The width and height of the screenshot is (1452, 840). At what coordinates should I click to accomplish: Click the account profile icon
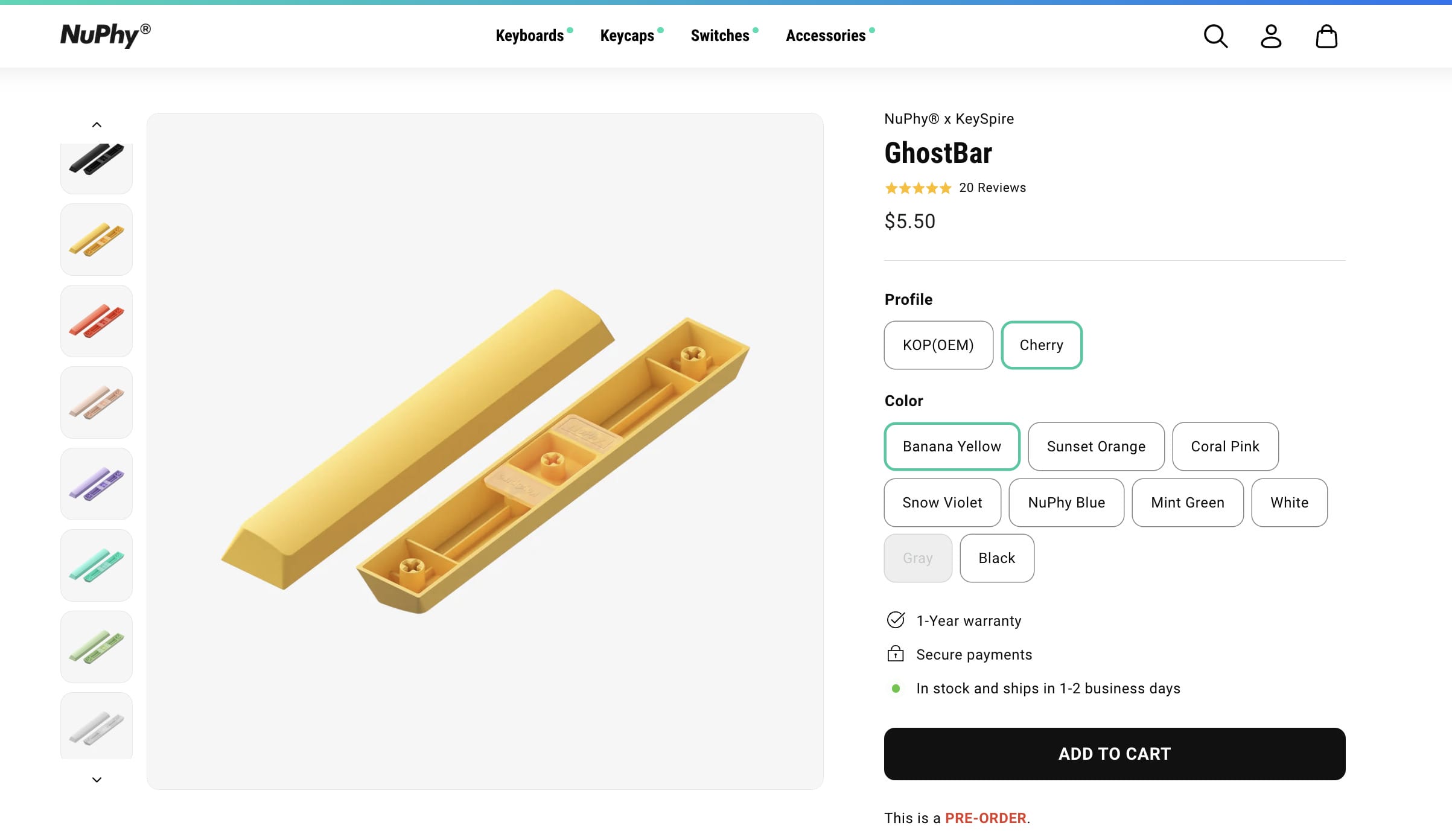(x=1271, y=36)
